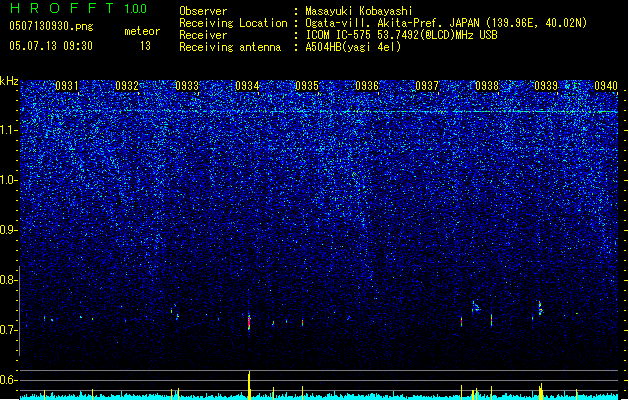Viewport: 629px width, 400px height.
Task: Click the 0931 time marker
Action: (x=67, y=86)
